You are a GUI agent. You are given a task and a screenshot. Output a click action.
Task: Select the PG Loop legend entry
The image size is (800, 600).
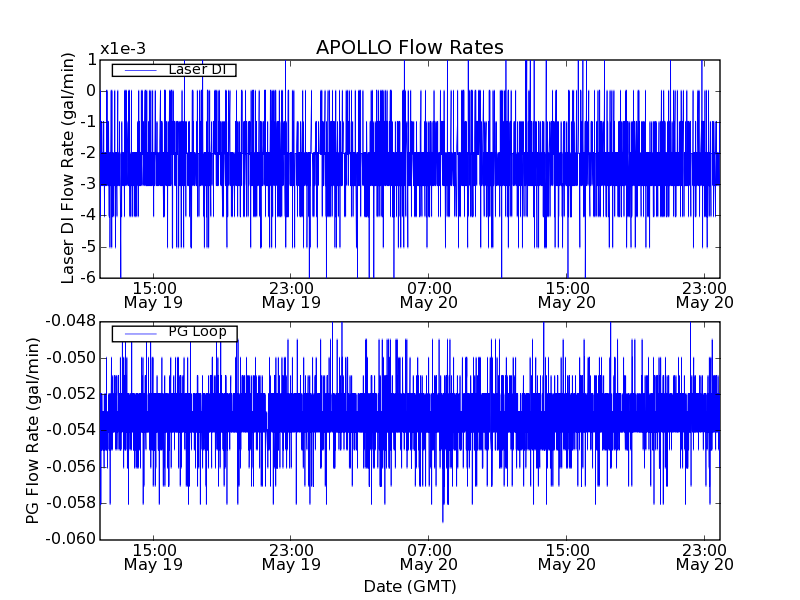(196, 332)
